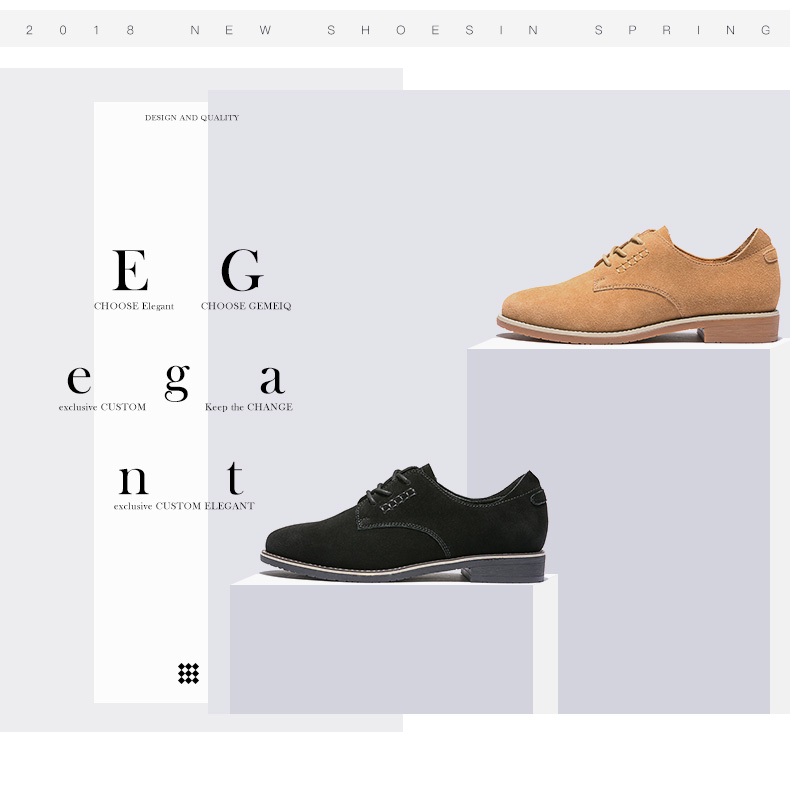Click the large lowercase letter e
This screenshot has width=790, height=785.
coord(79,380)
